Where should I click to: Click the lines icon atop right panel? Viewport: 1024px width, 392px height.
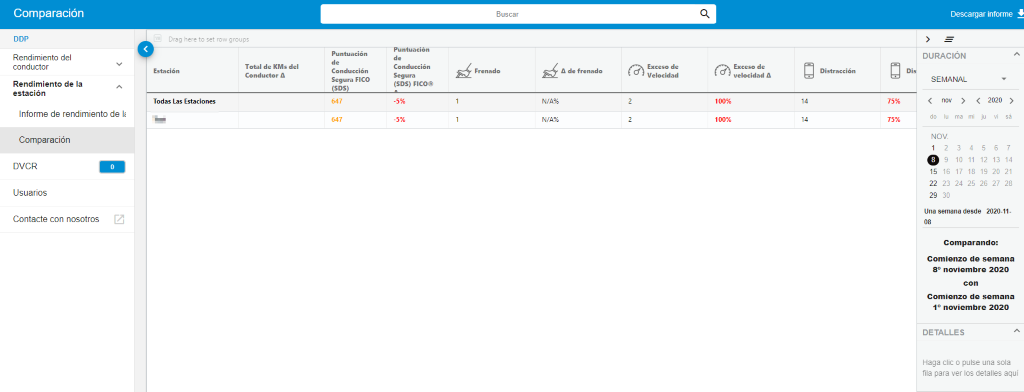tap(950, 40)
